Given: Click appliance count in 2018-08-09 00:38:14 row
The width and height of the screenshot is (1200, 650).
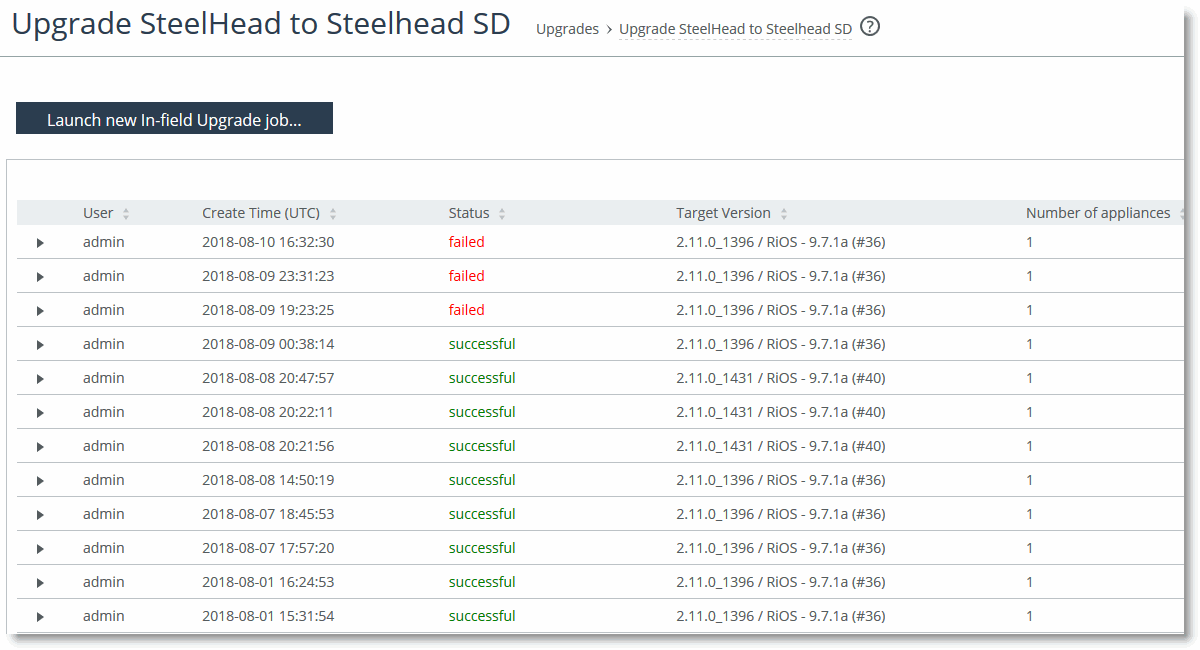Looking at the screenshot, I should [x=1030, y=344].
